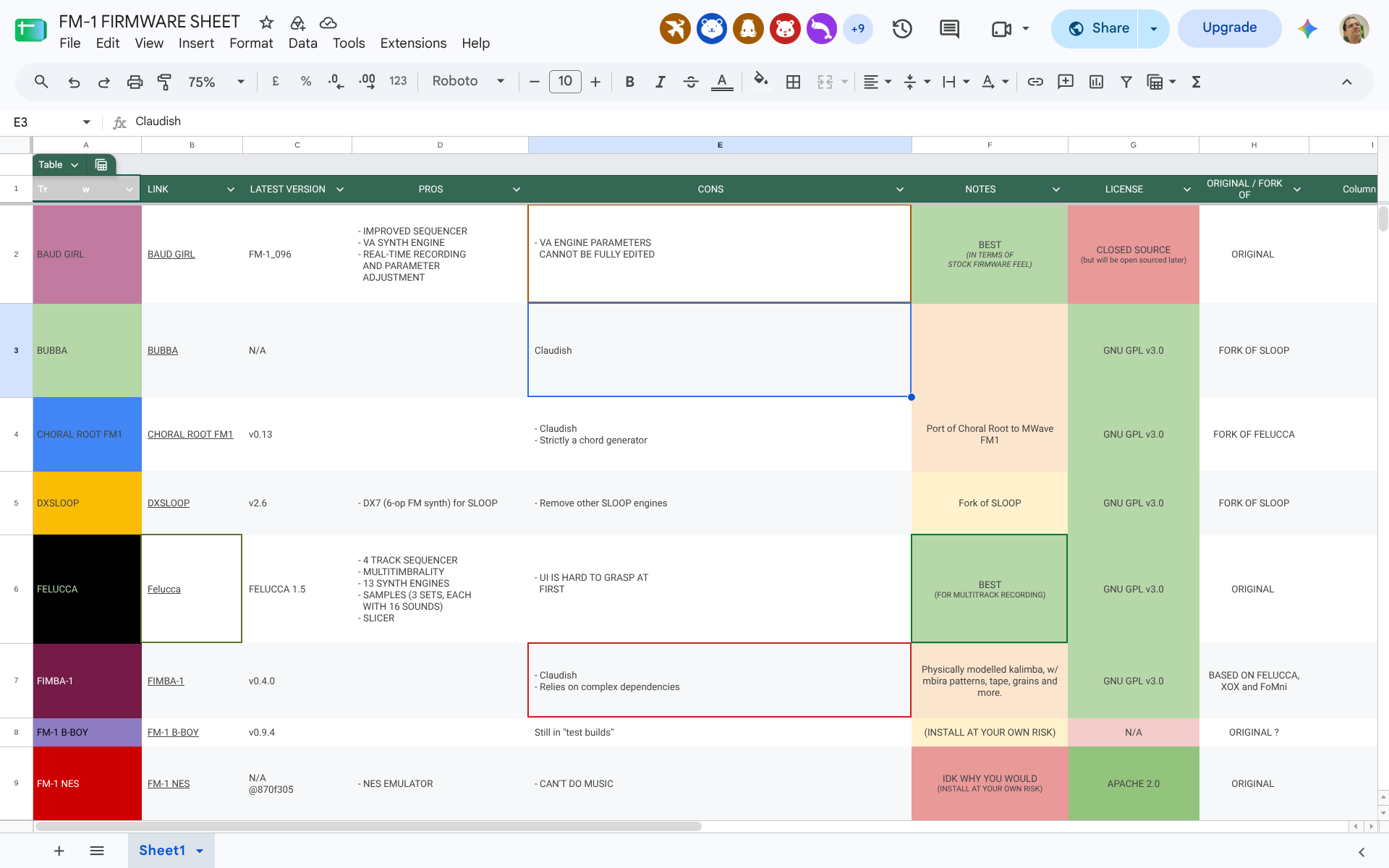This screenshot has width=1389, height=868.
Task: Open the fill color bucket tool
Action: [x=760, y=81]
